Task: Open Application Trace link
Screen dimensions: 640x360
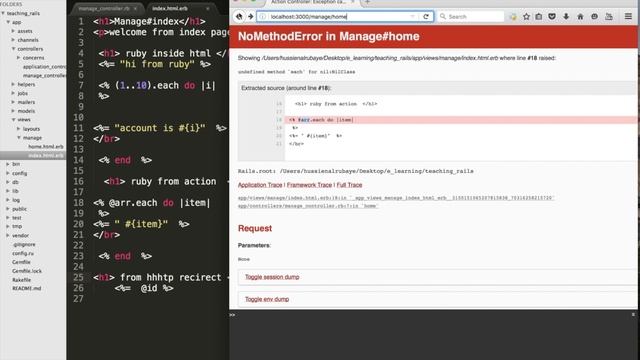Action: pyautogui.click(x=260, y=185)
